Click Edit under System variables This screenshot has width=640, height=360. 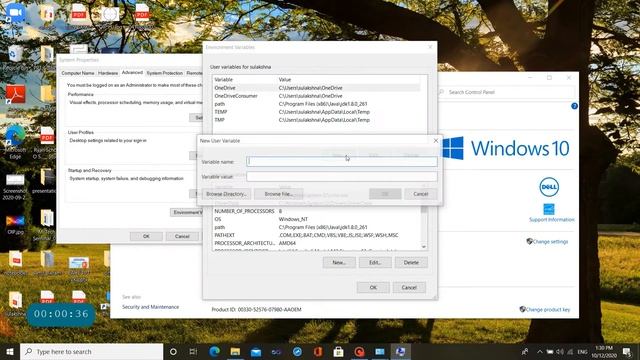[375, 262]
